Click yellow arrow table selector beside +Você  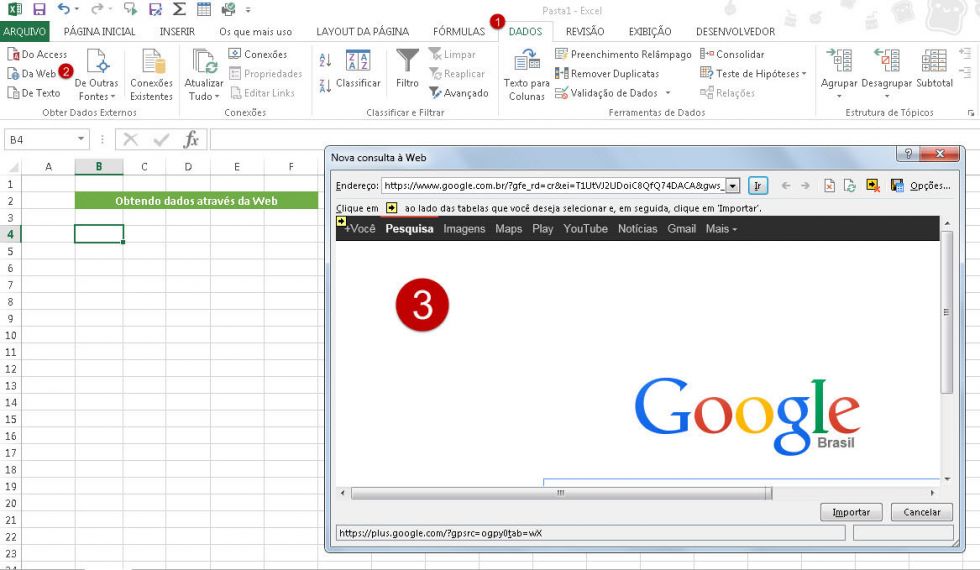(341, 221)
